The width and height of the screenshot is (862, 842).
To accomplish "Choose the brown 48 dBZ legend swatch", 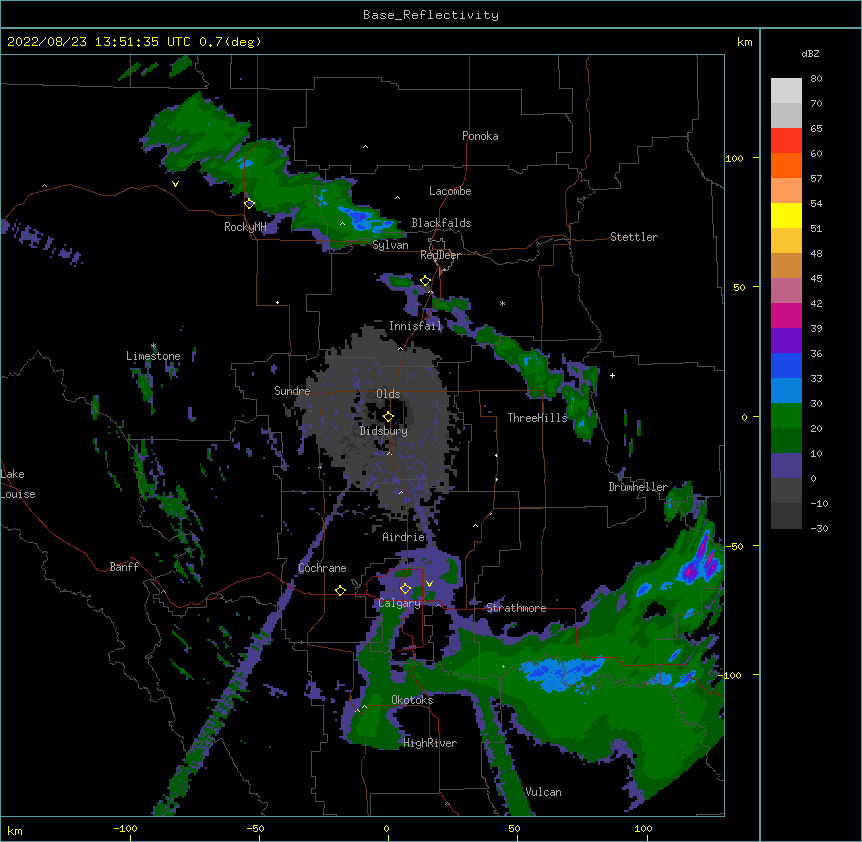I will [786, 265].
